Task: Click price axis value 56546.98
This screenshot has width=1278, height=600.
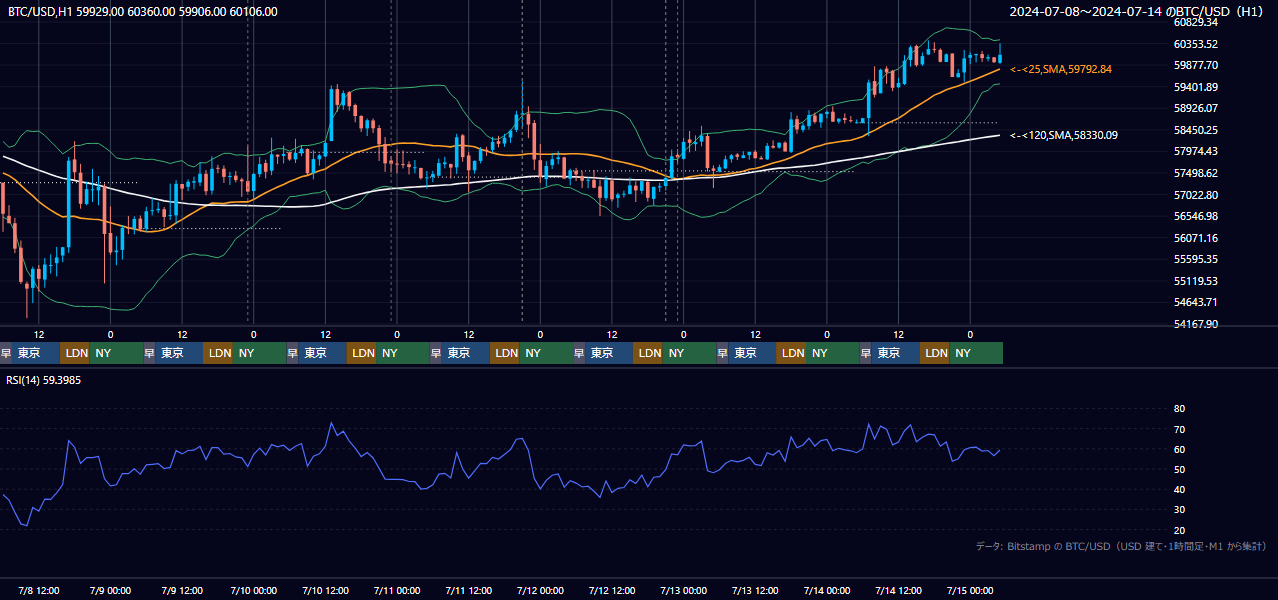Action: coord(1195,216)
